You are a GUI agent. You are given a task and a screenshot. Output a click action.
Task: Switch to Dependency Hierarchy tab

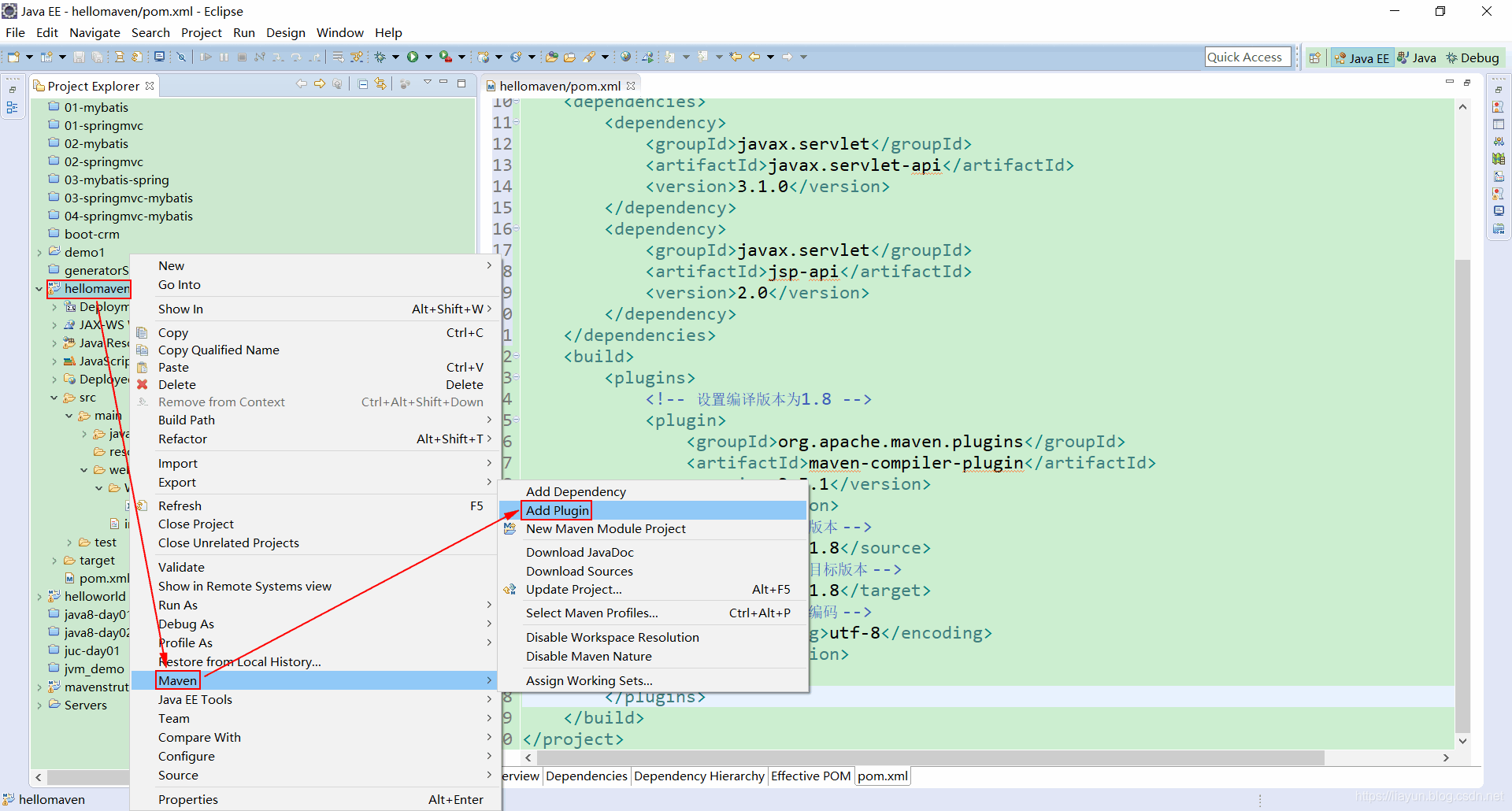pos(699,776)
